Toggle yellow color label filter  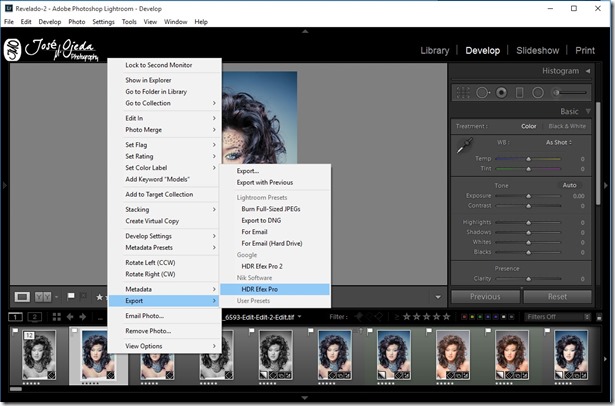click(x=472, y=317)
